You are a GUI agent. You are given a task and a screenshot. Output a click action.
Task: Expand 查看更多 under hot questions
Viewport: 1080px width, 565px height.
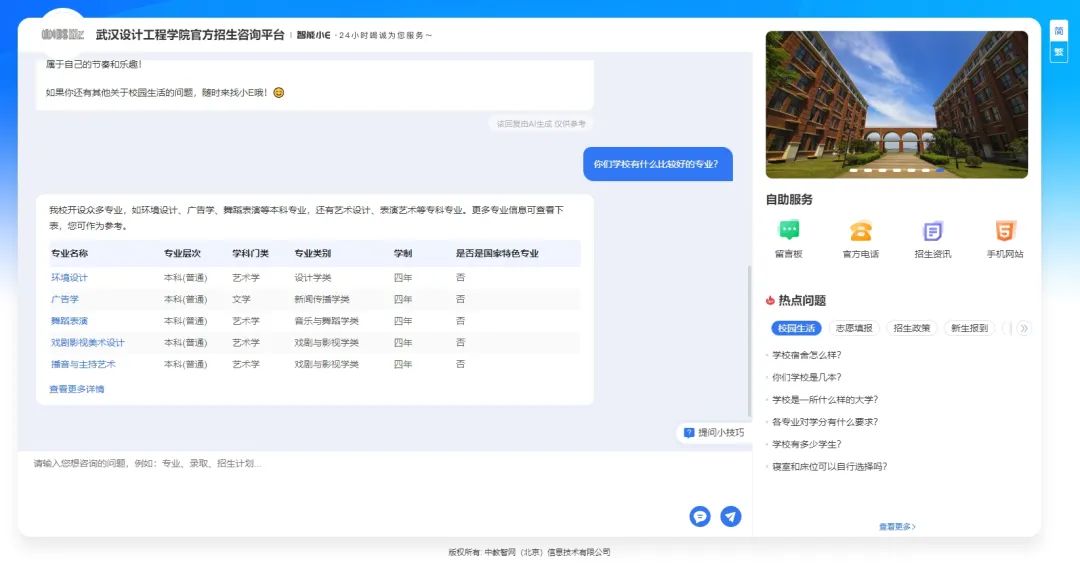897,526
